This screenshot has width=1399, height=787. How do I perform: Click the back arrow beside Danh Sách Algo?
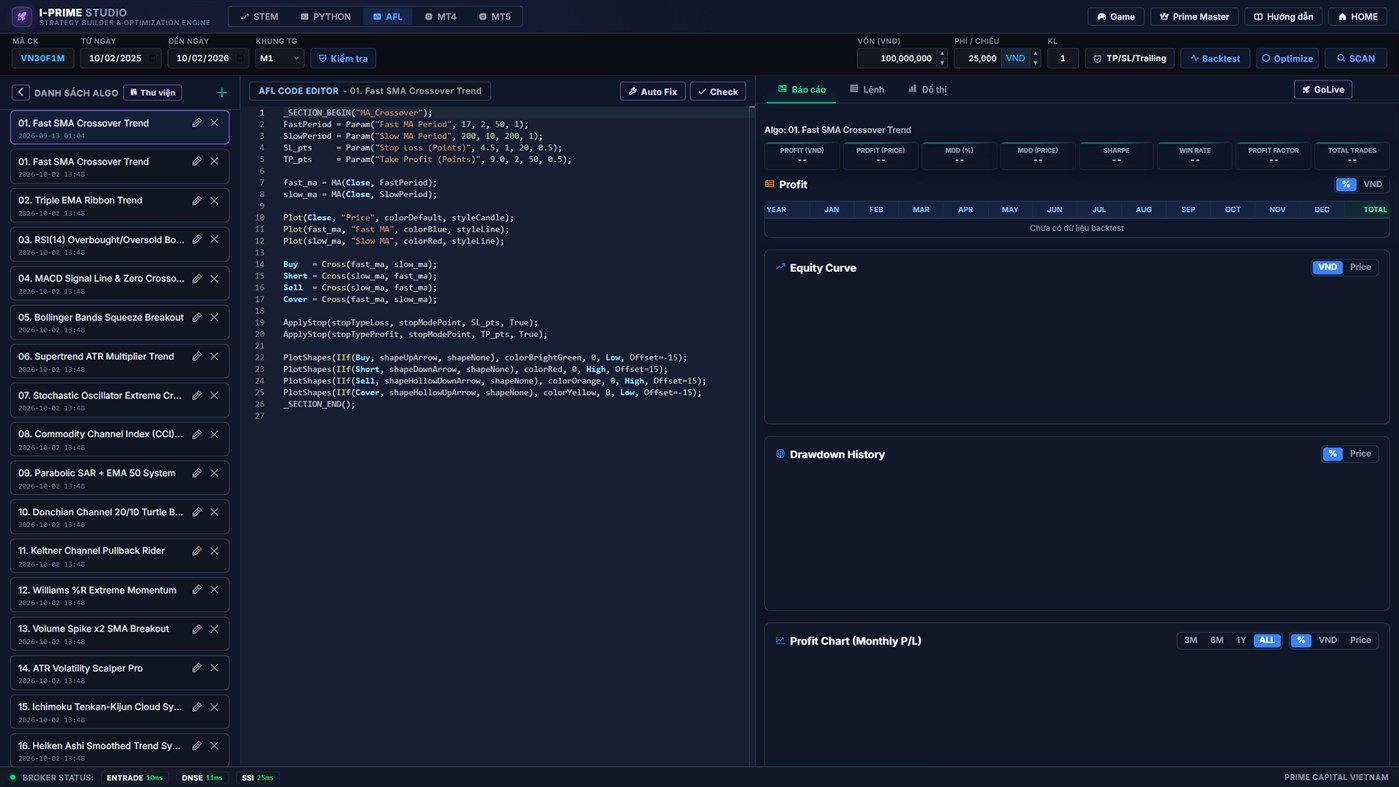(x=21, y=92)
